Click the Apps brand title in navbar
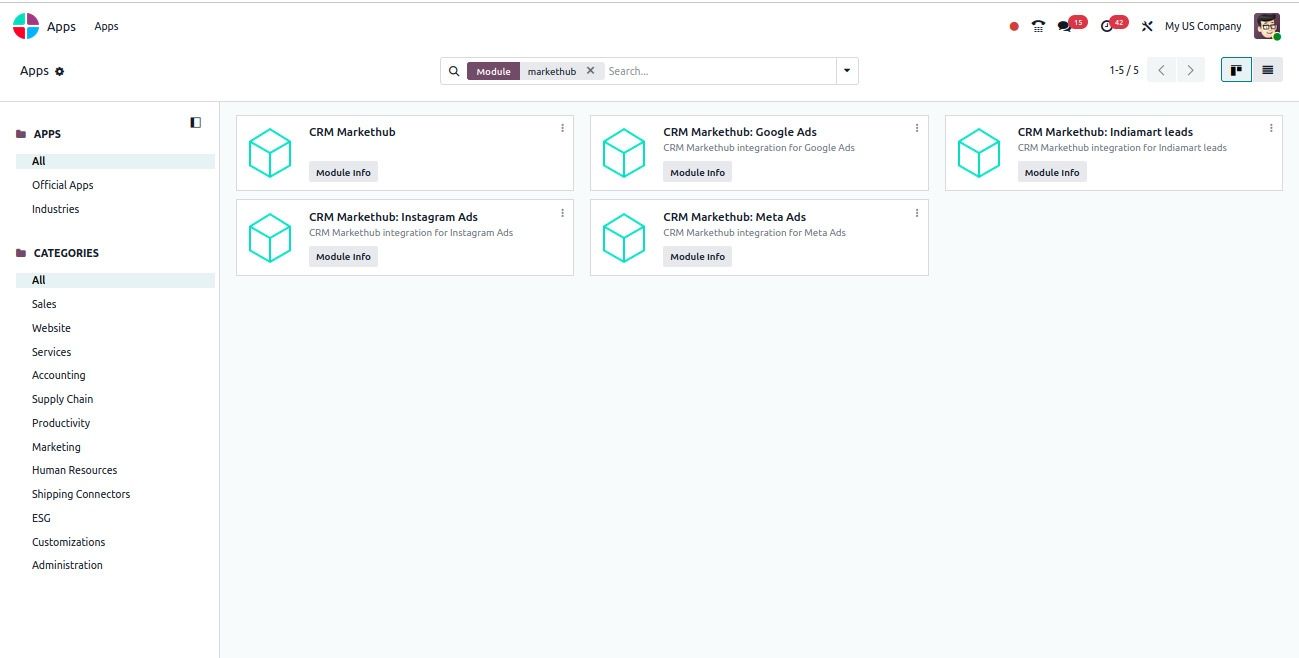 point(61,27)
